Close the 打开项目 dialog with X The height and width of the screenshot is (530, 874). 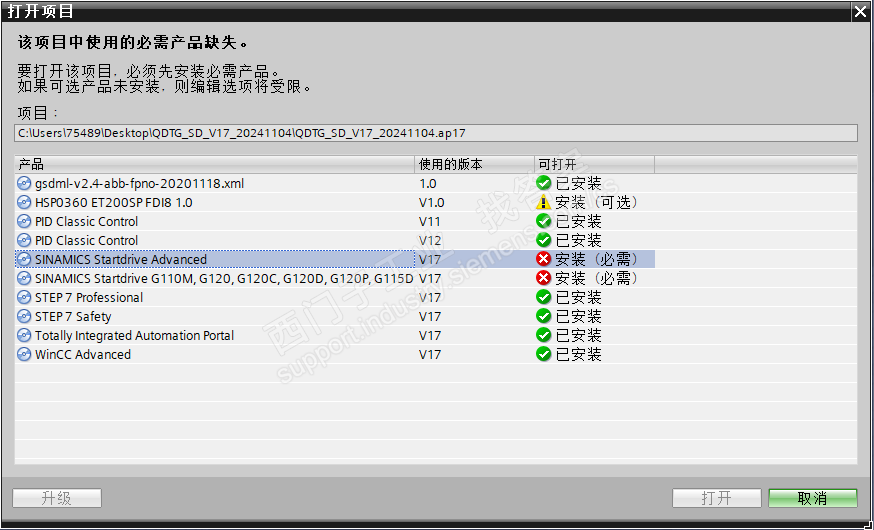point(860,12)
